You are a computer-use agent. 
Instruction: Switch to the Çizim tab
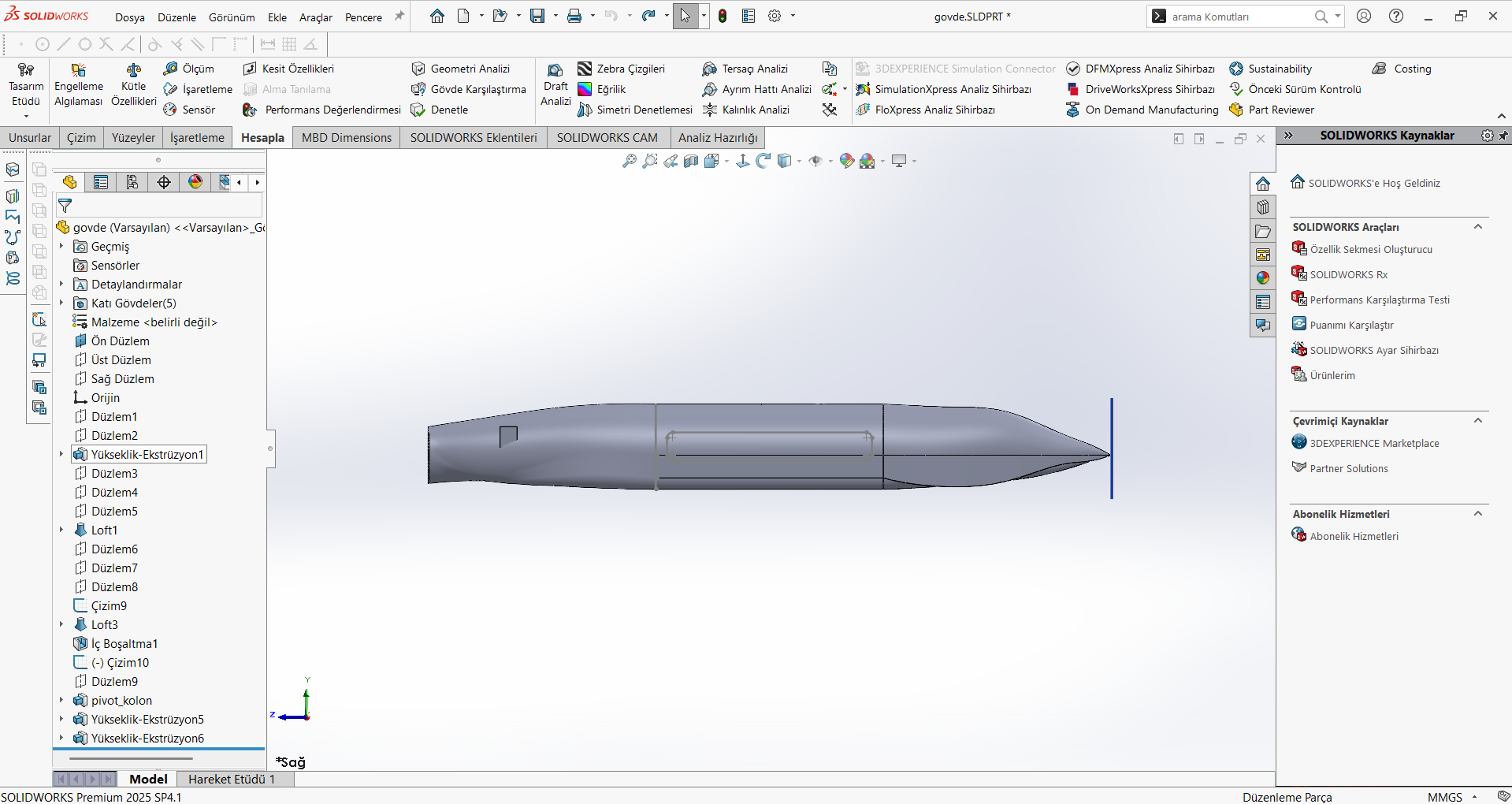(81, 137)
